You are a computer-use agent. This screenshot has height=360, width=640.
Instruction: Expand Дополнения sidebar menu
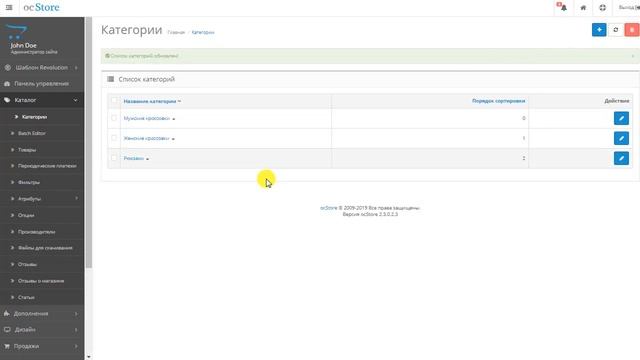tap(42, 313)
